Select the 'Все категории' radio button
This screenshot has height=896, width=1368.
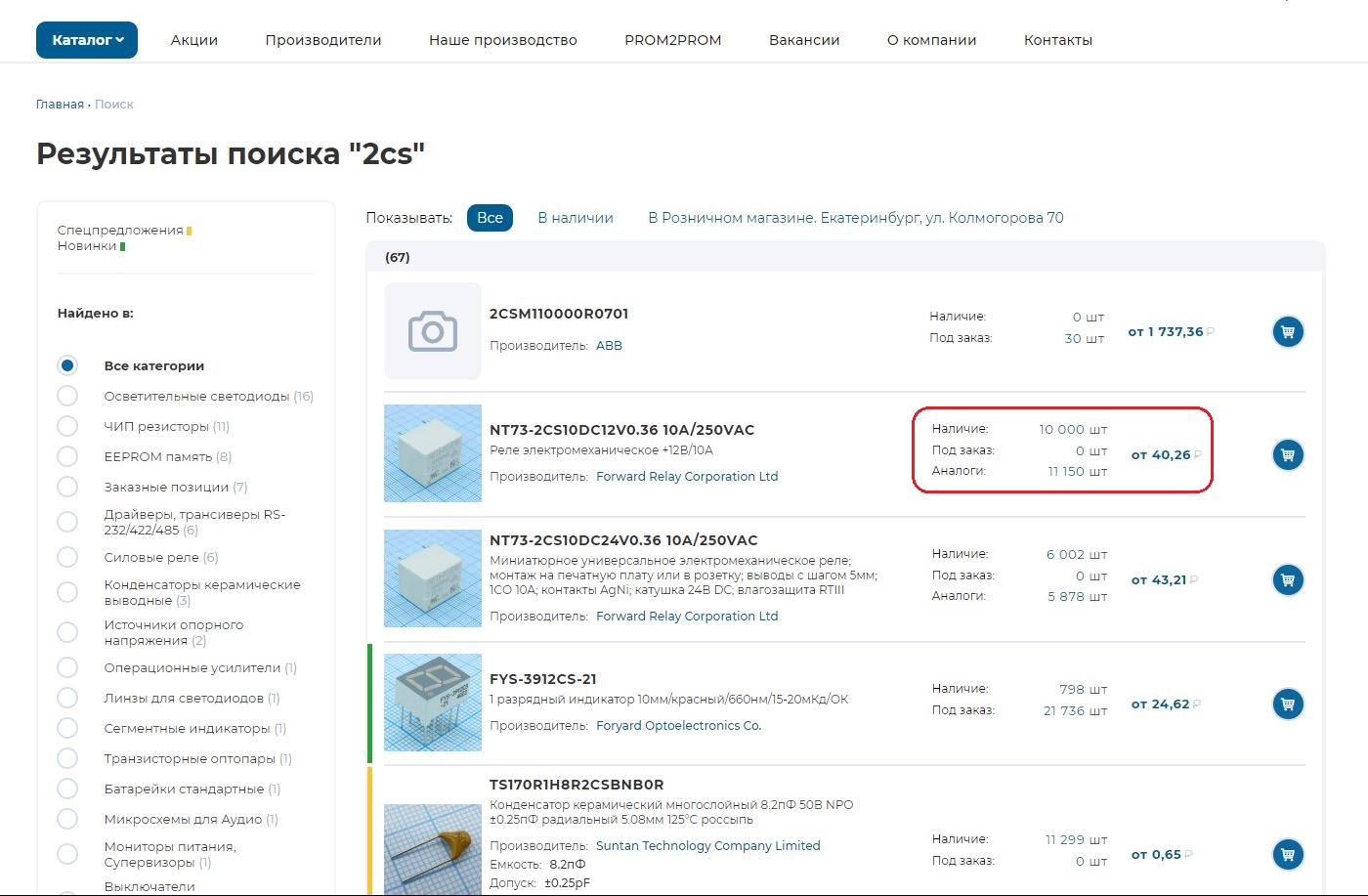coord(67,365)
